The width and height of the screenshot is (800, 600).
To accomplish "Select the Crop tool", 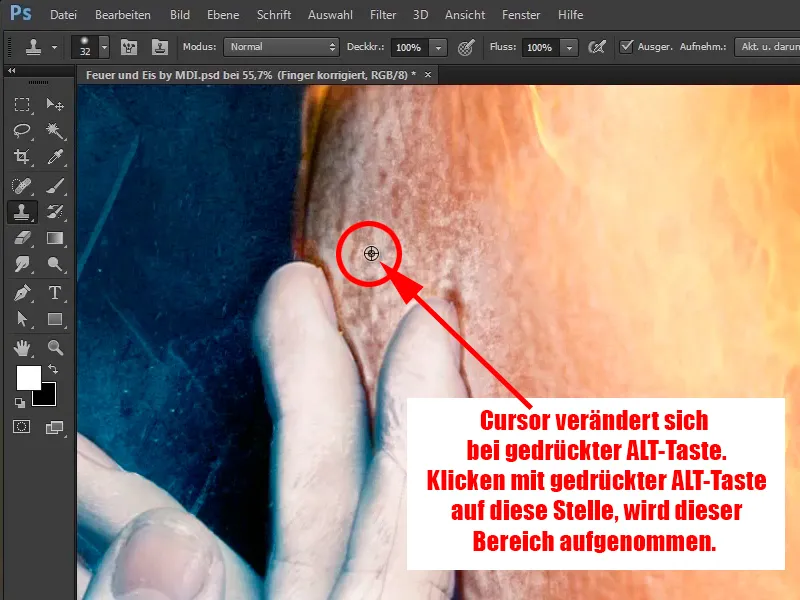I will point(21,157).
